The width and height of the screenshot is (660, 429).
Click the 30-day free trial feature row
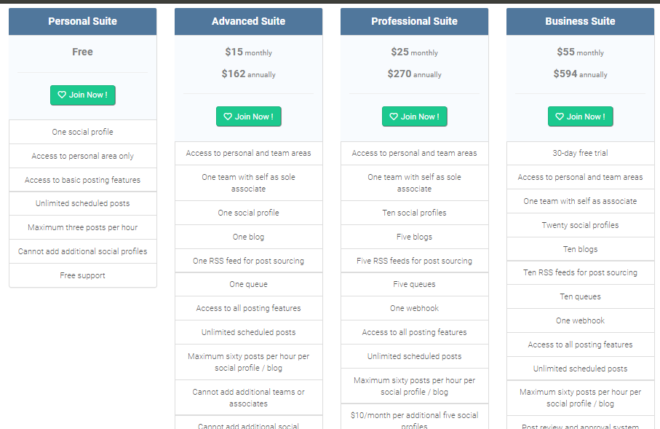(x=580, y=153)
